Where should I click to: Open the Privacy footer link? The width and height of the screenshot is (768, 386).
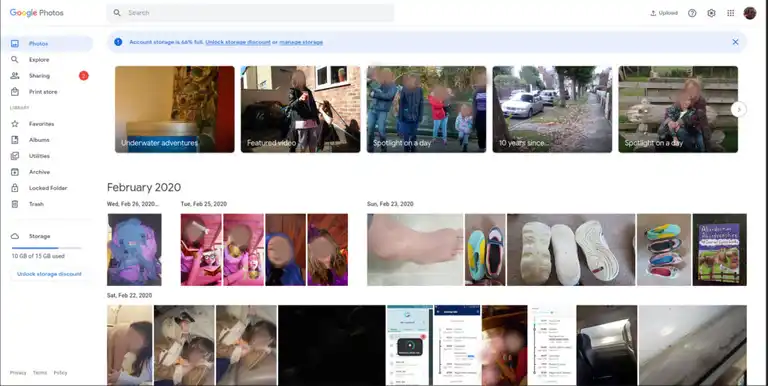pyautogui.click(x=18, y=373)
